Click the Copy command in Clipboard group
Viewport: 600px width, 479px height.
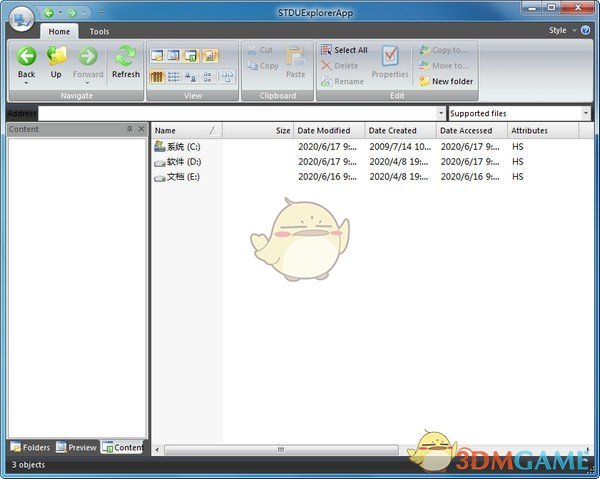[262, 66]
